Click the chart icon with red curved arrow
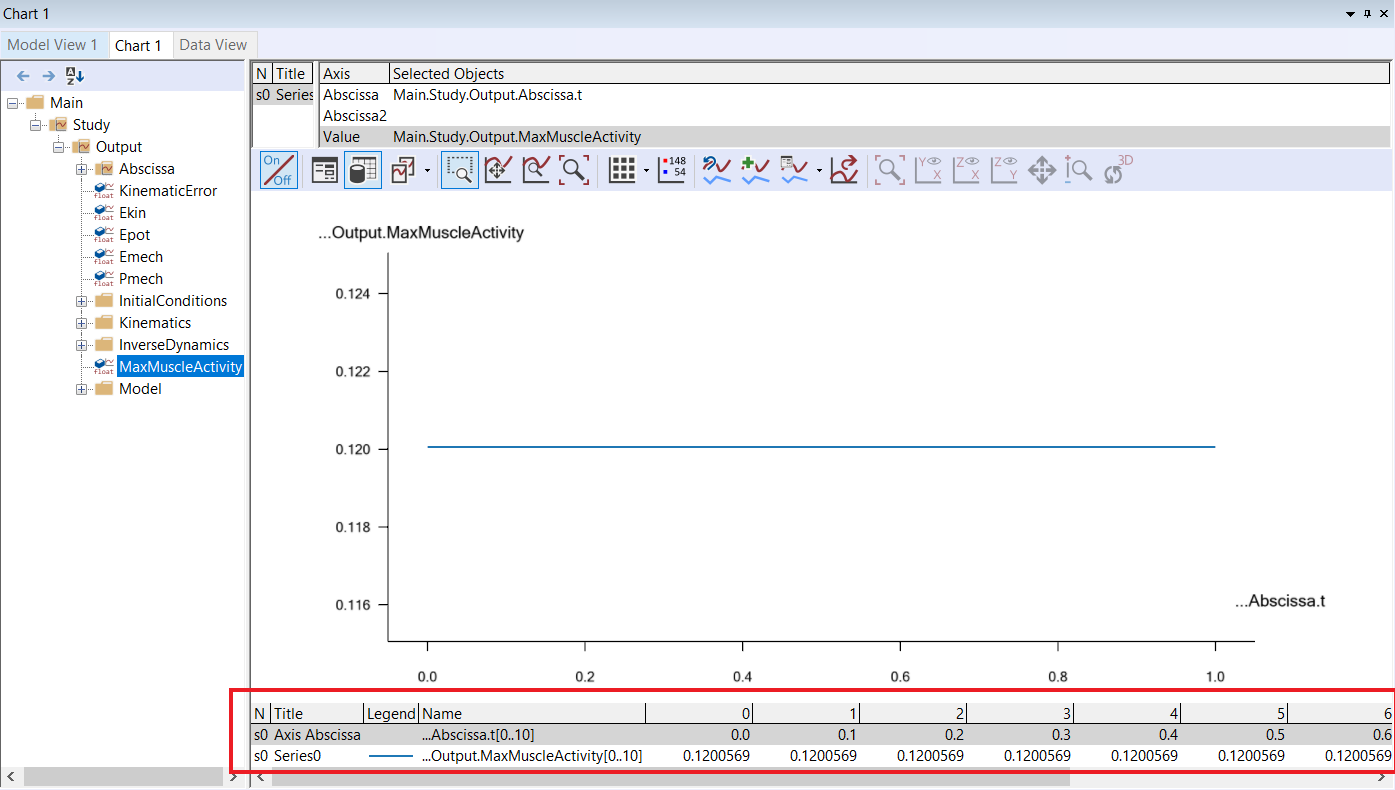The image size is (1395, 790). [x=845, y=170]
